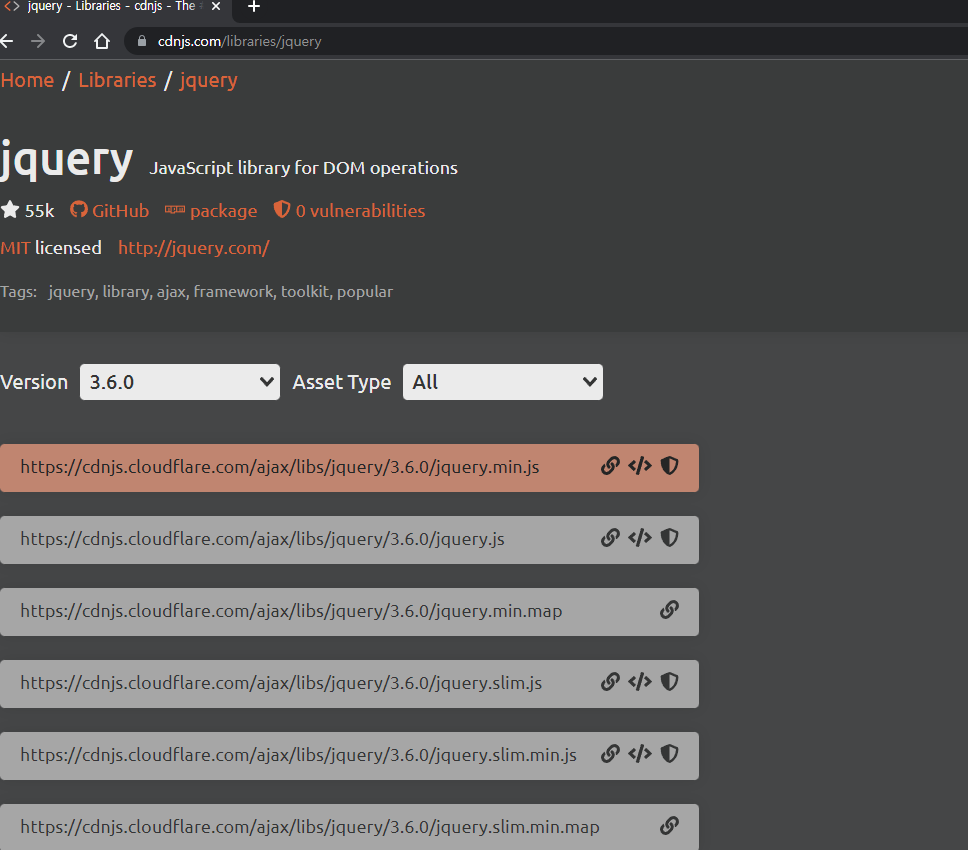
Task: Copy URL icon for jquery.js row
Action: (x=610, y=538)
